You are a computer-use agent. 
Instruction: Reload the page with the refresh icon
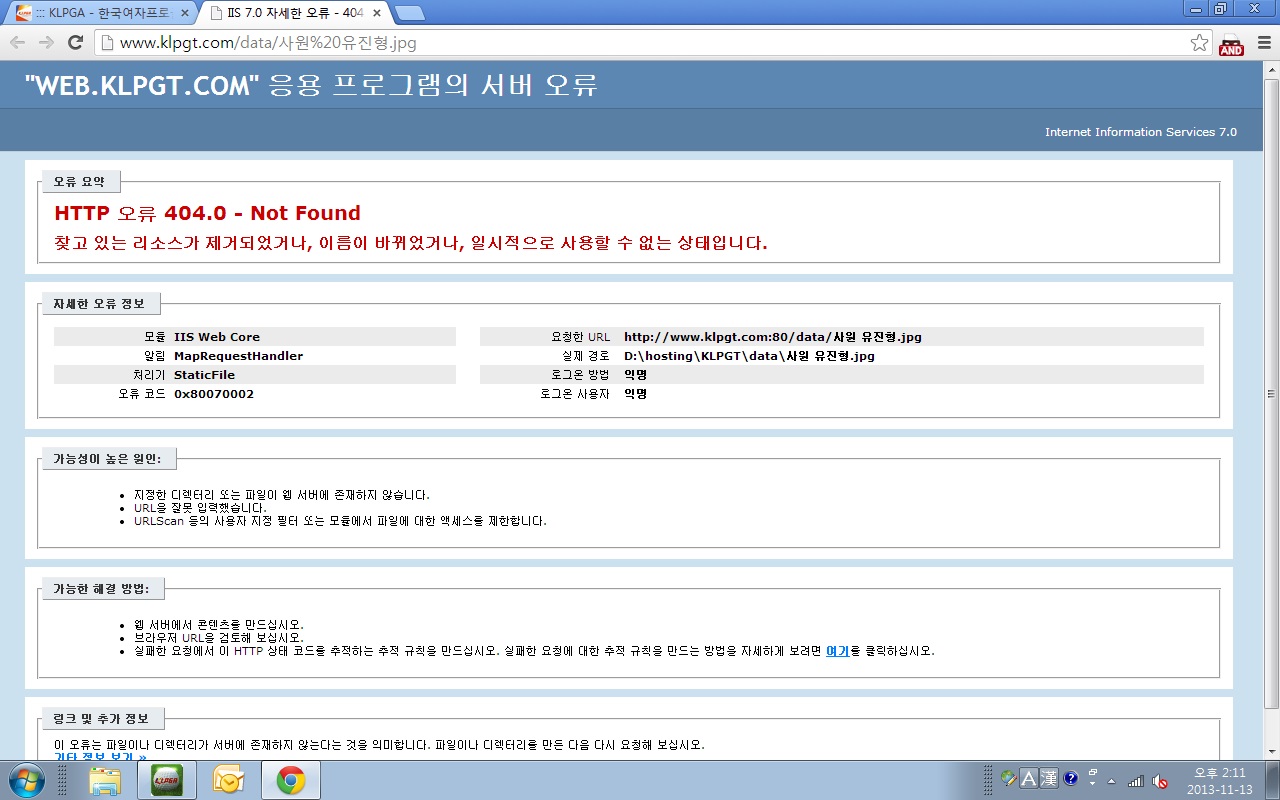point(75,43)
